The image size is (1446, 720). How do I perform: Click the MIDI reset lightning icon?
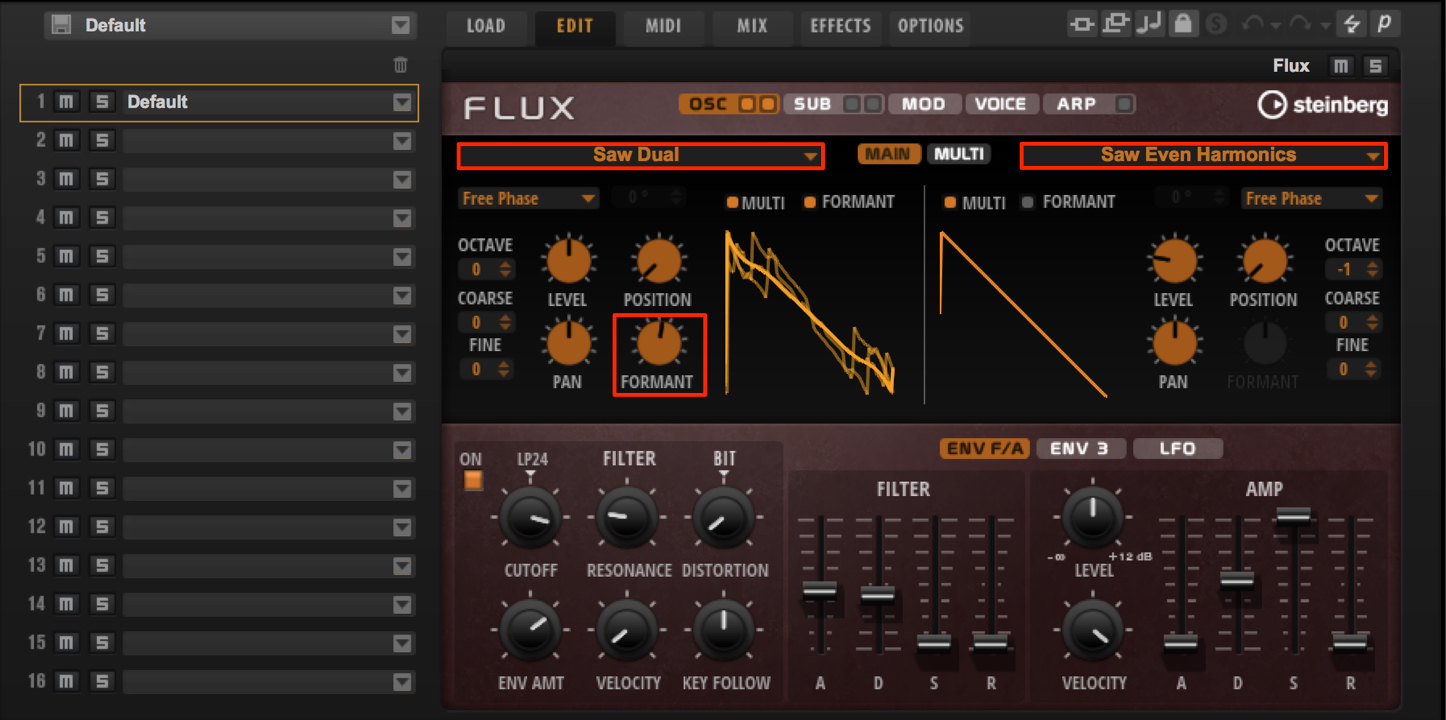1352,24
